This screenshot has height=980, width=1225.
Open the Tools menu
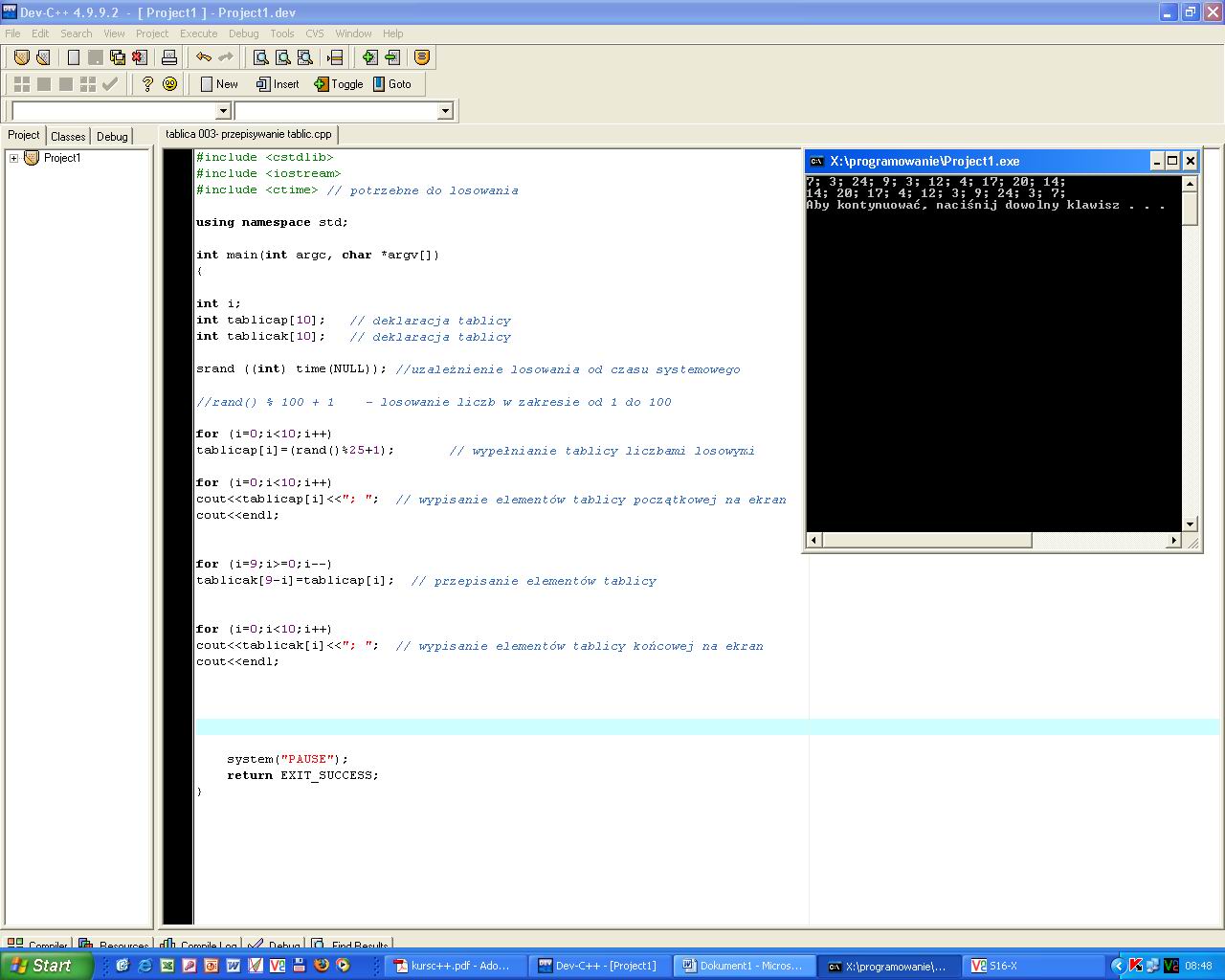pos(281,33)
